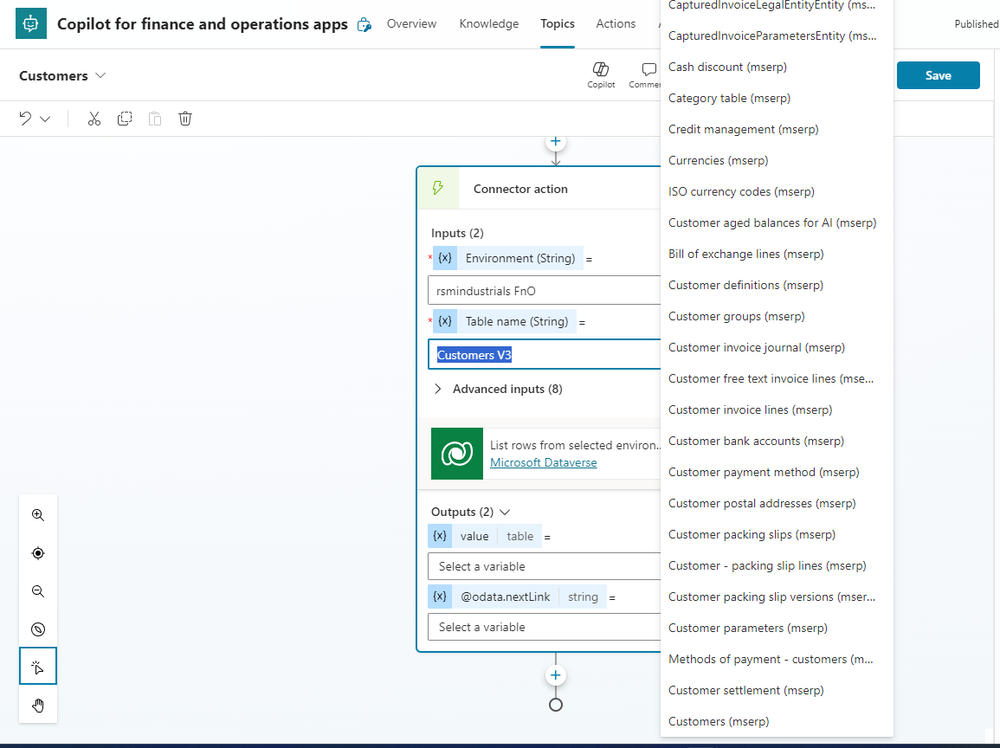Select Customer free text invoice lines
Screen dimensions: 1000x748
click(777, 379)
